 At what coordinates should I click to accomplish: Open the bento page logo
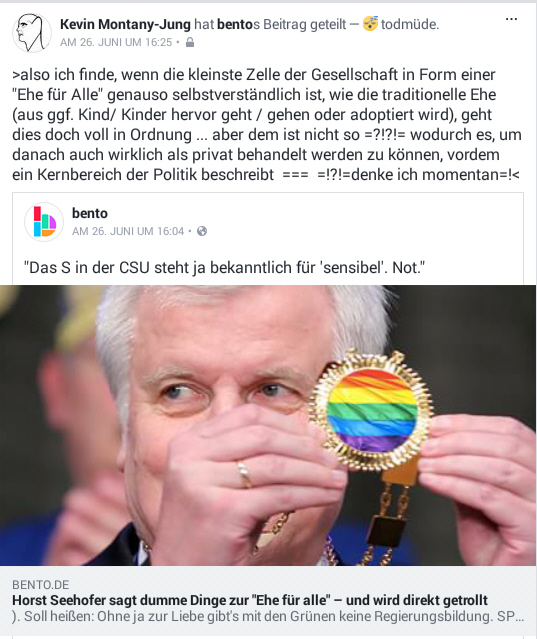(44, 222)
